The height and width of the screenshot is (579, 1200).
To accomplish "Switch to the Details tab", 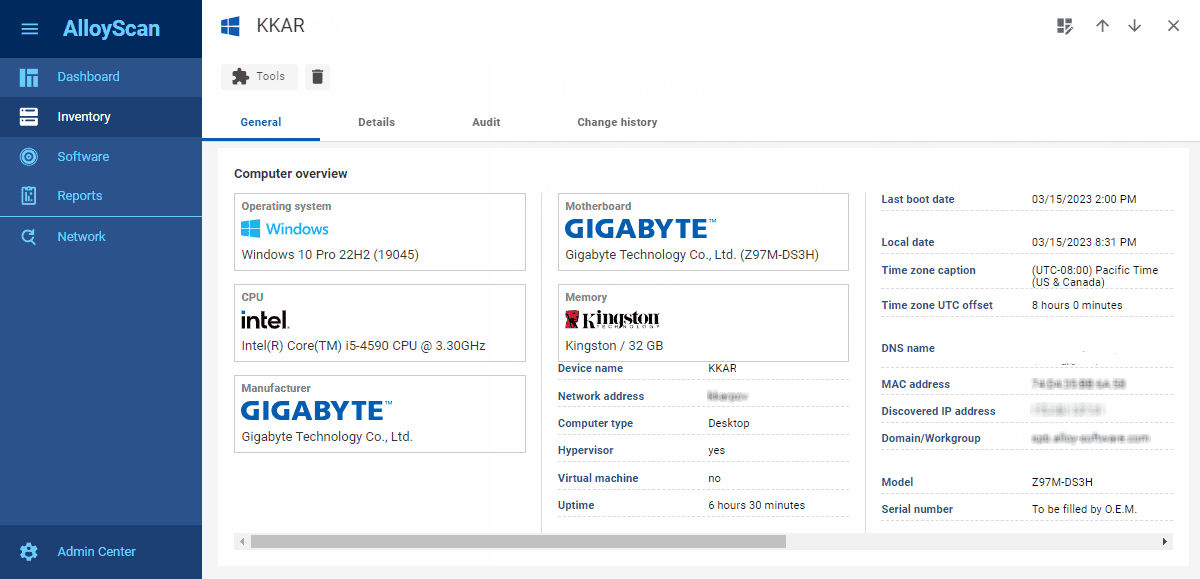I will [377, 122].
